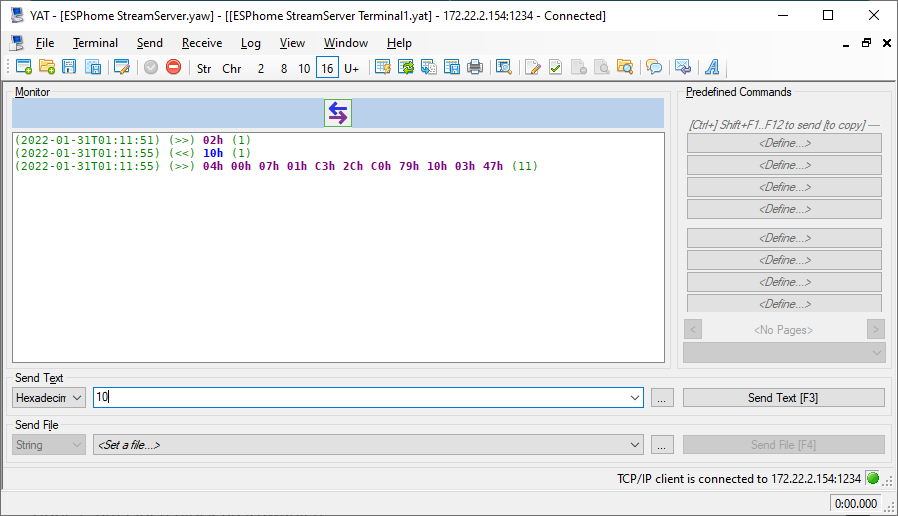Switch the radix to Chr mode

[x=232, y=68]
